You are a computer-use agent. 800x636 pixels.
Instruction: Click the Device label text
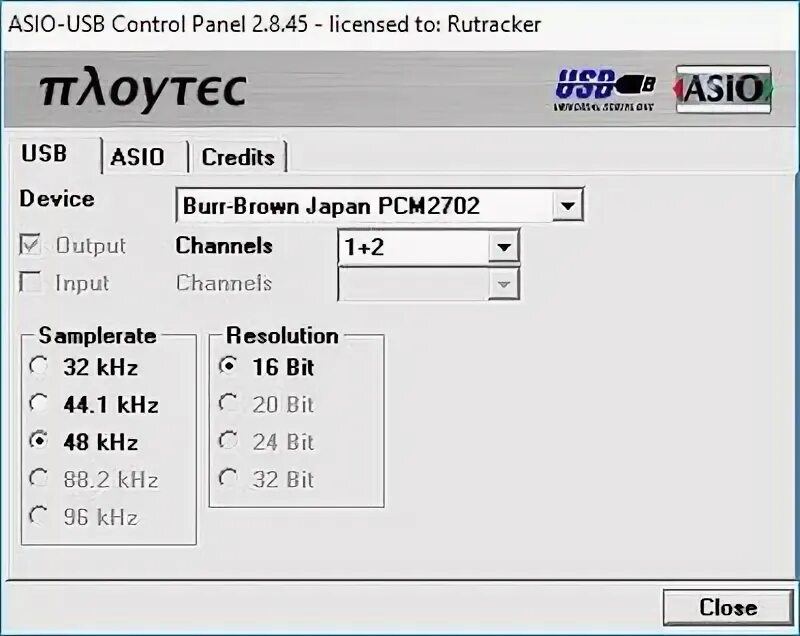(x=57, y=199)
